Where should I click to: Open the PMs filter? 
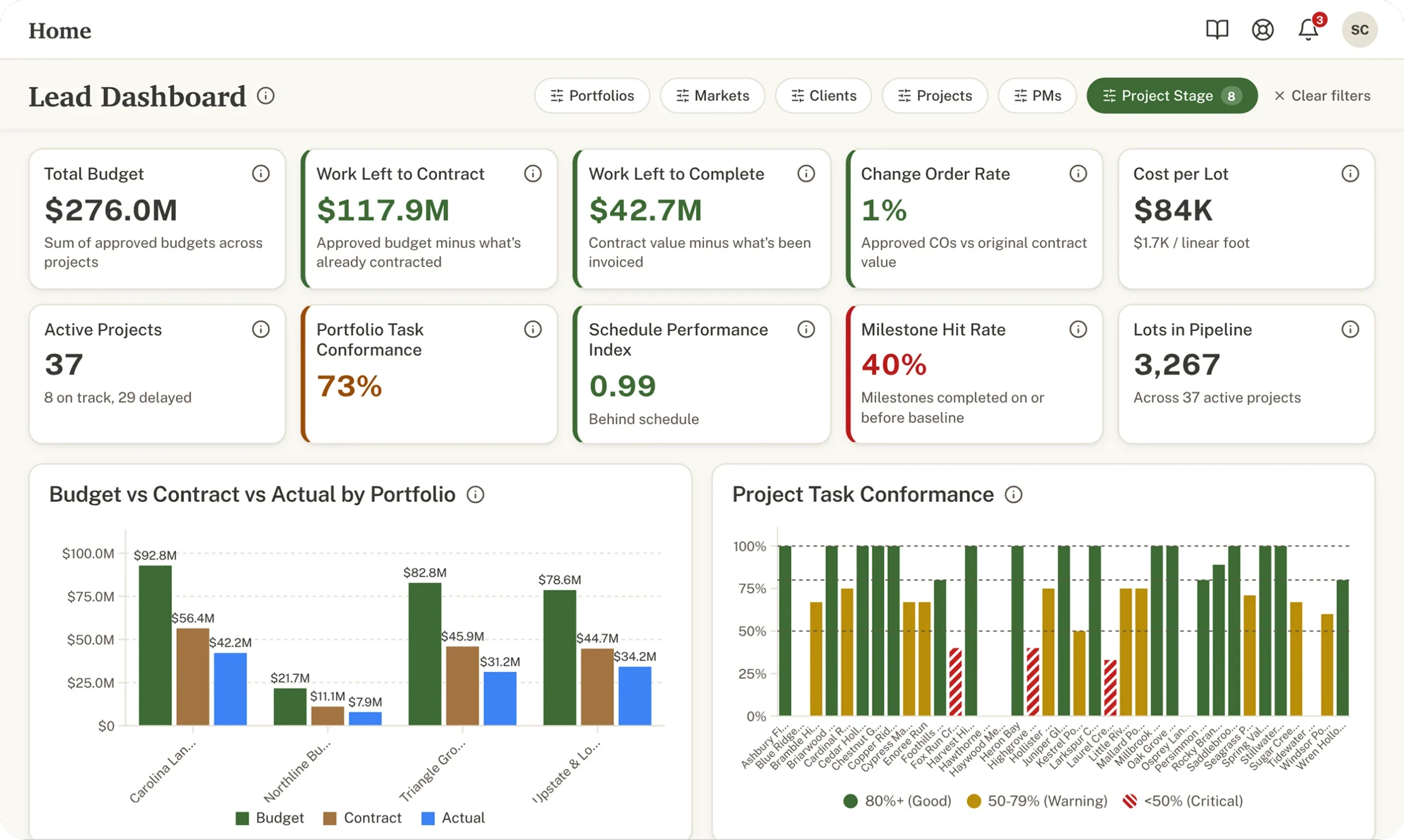pyautogui.click(x=1038, y=95)
